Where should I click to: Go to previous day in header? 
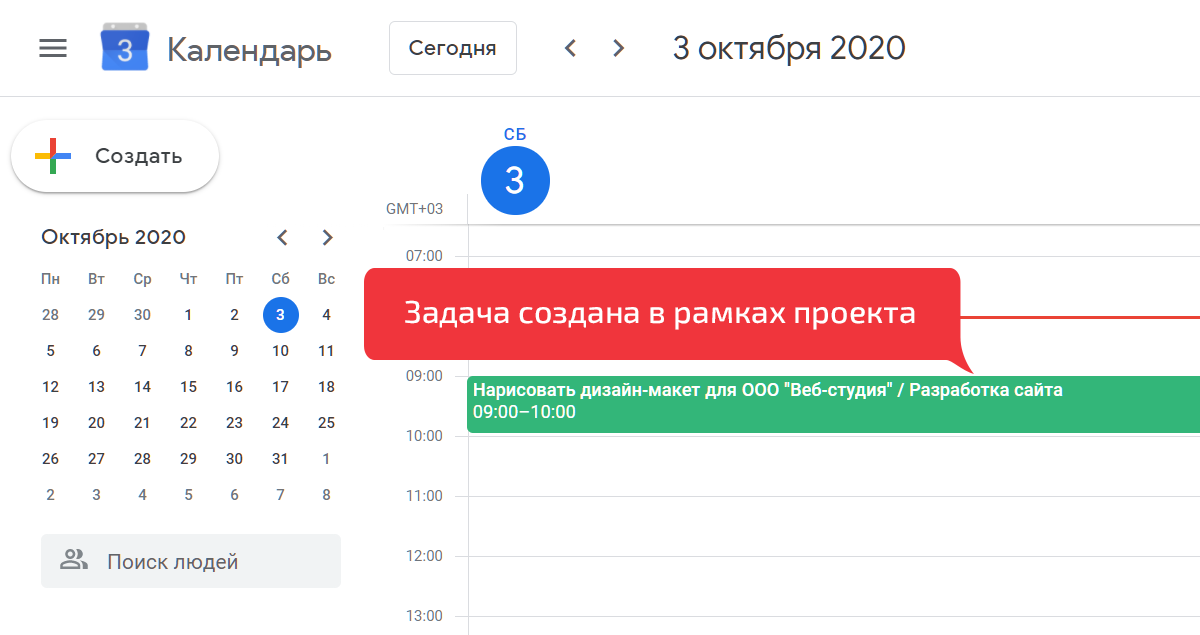[x=571, y=48]
